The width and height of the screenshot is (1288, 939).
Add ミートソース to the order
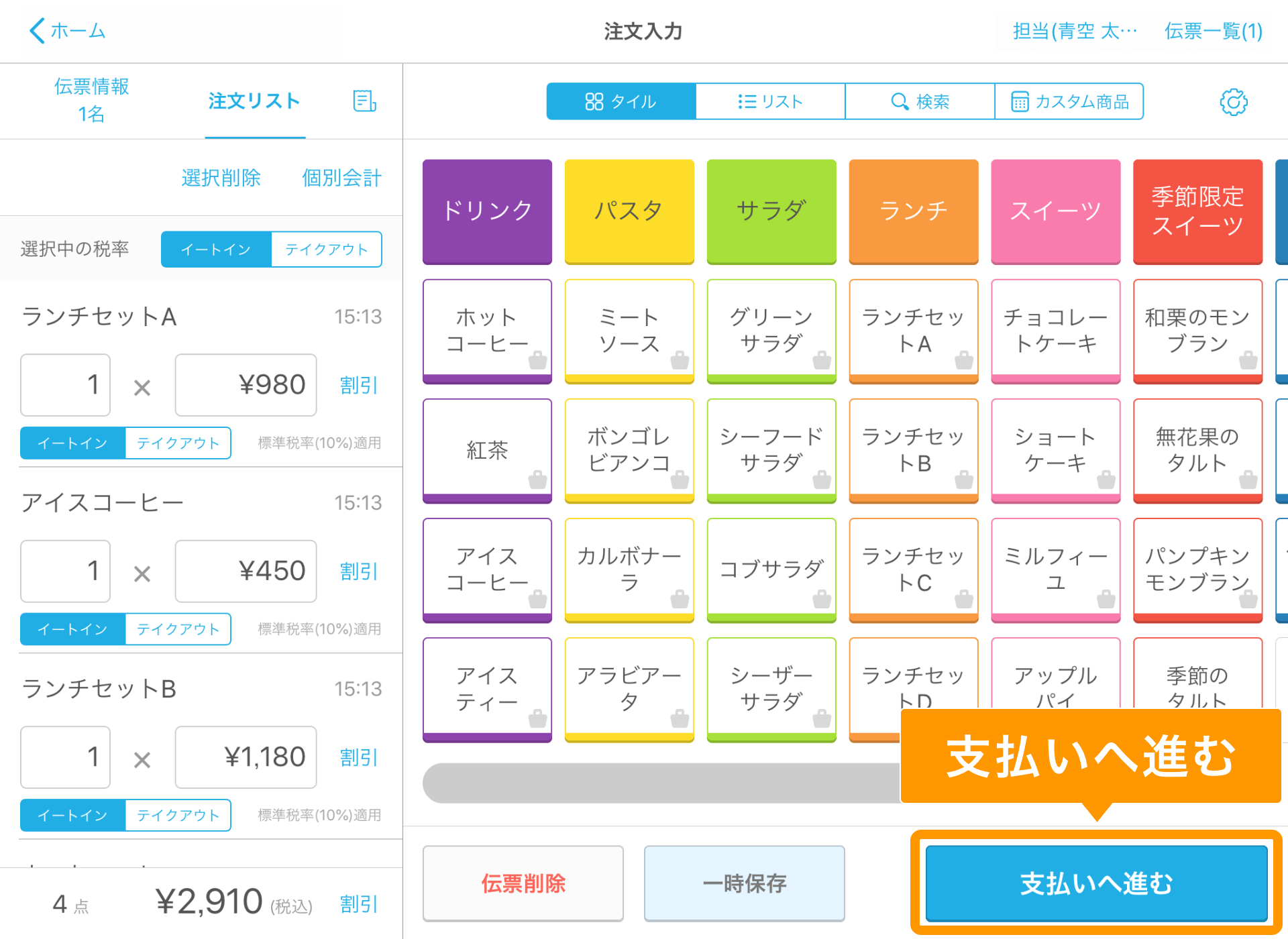629,331
